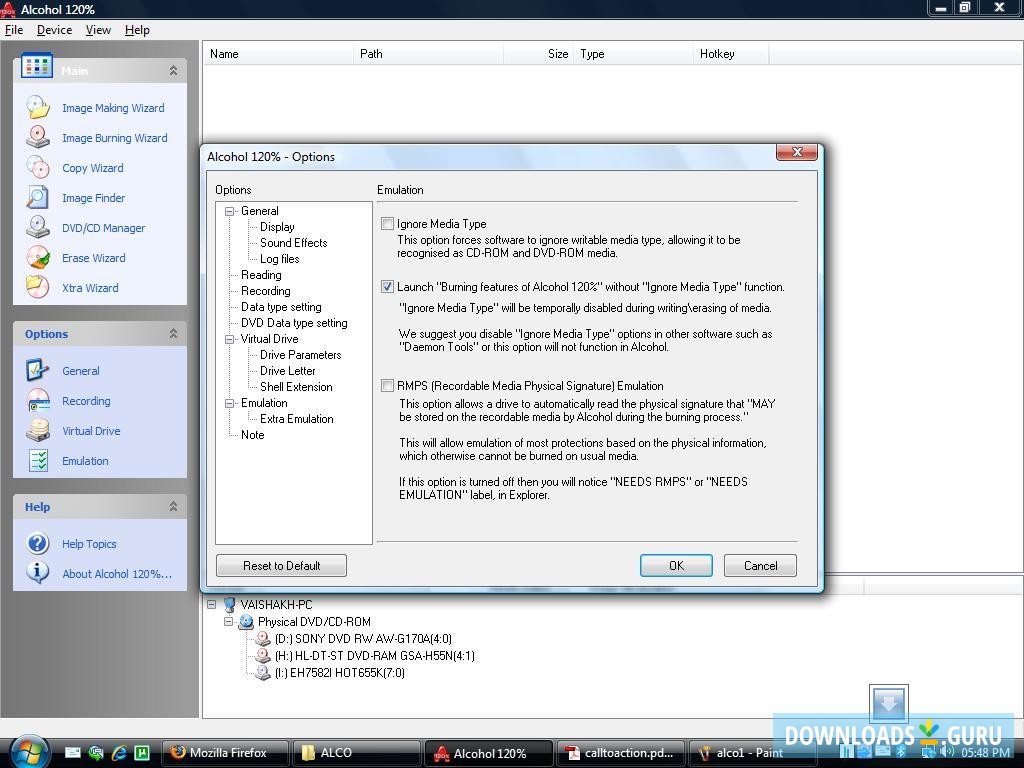Open the Device menu

pyautogui.click(x=54, y=30)
